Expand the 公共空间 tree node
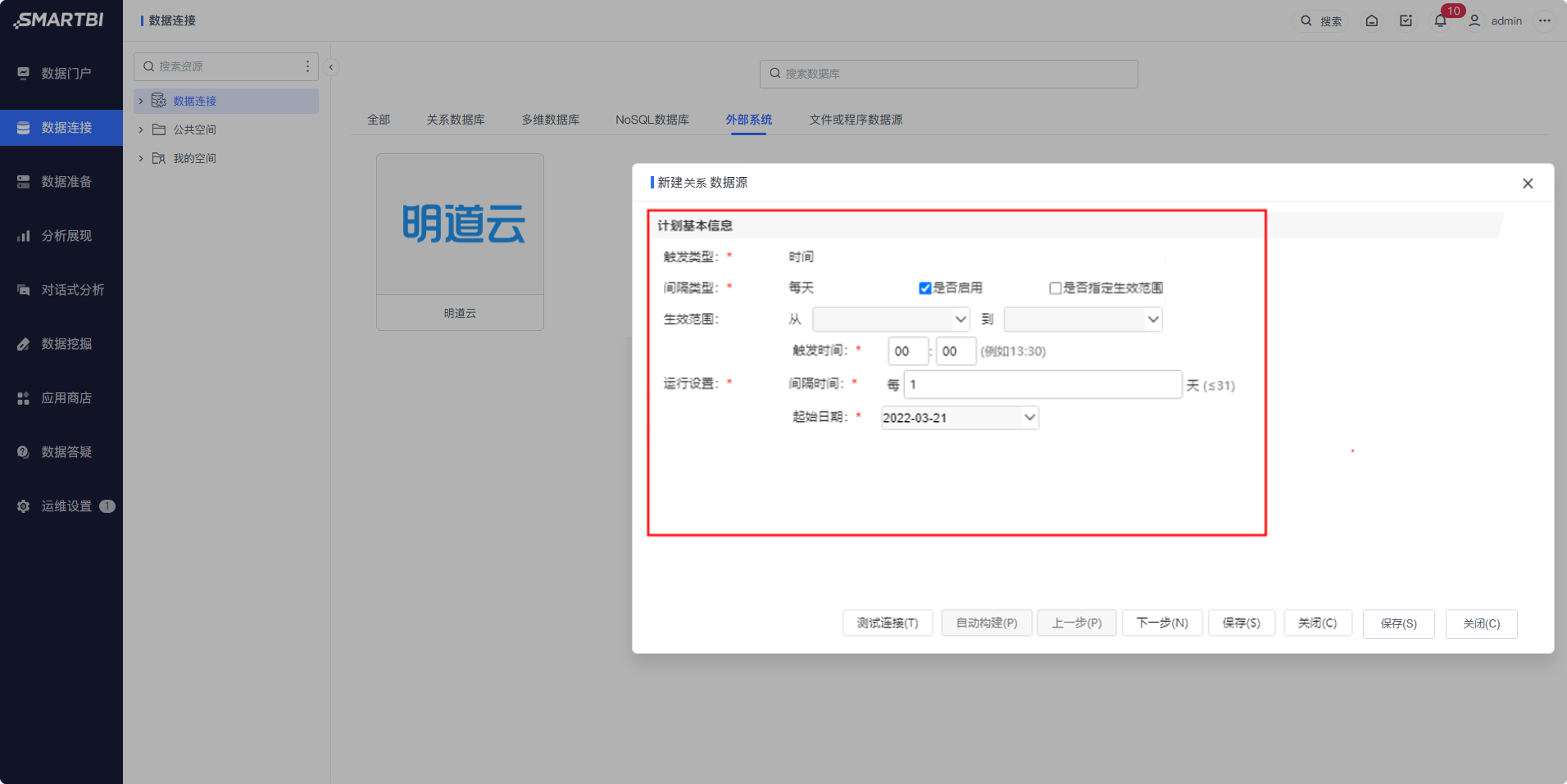The image size is (1567, 784). [x=141, y=130]
